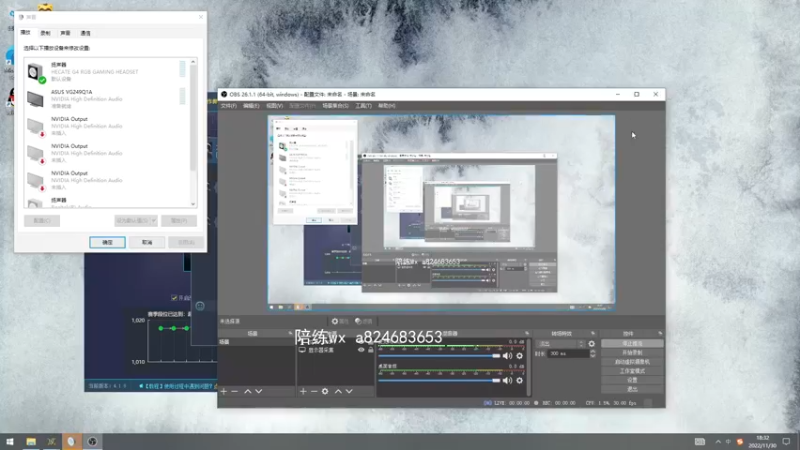Open File Explorer from the taskbar
Screen dimensions: 800x450
pos(31,441)
